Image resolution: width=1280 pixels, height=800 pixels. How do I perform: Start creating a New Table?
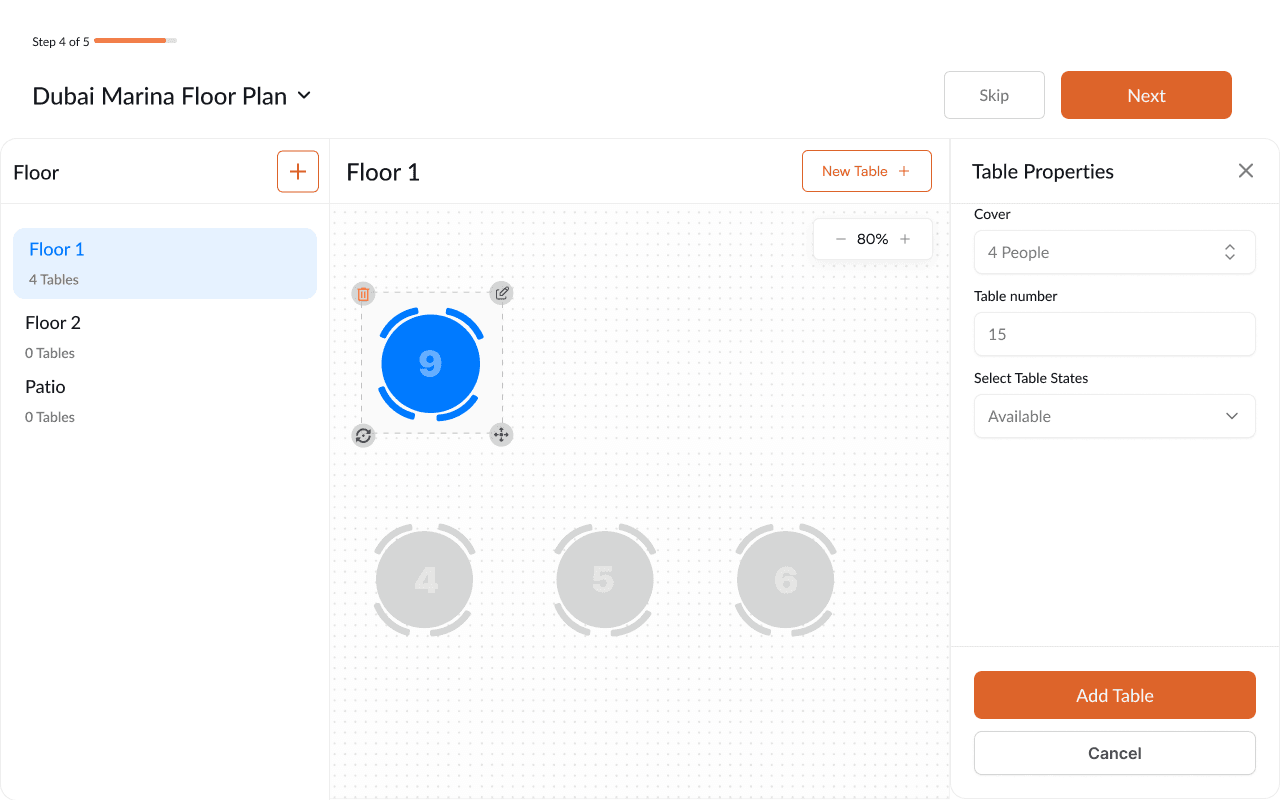(x=866, y=170)
